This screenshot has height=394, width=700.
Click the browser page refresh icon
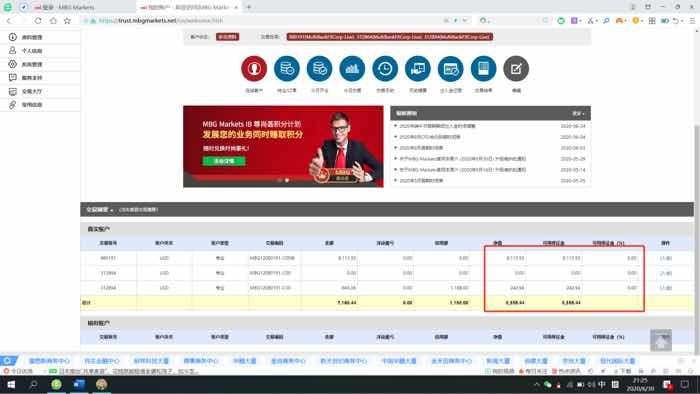[38, 21]
